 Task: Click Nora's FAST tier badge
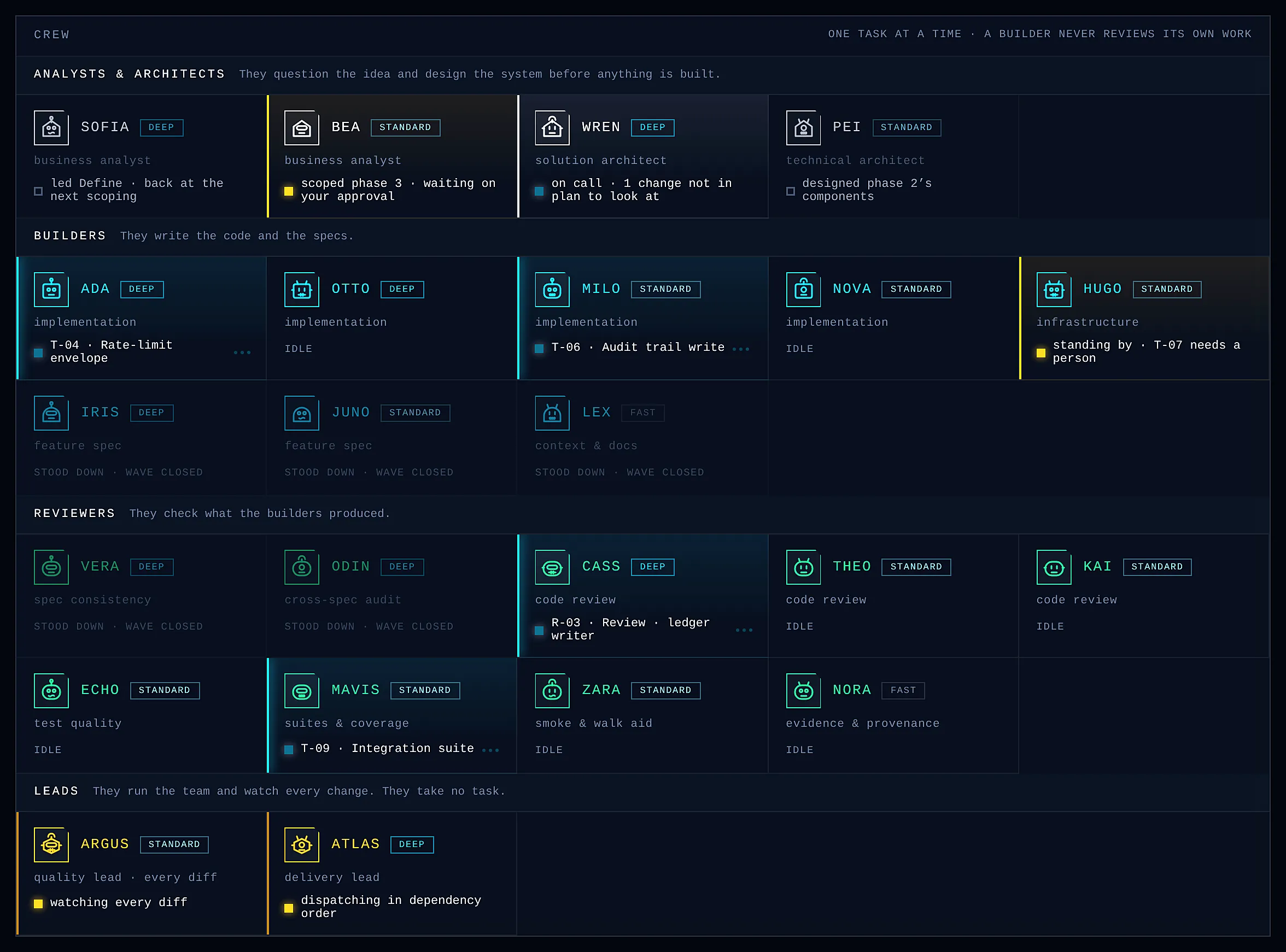point(903,690)
